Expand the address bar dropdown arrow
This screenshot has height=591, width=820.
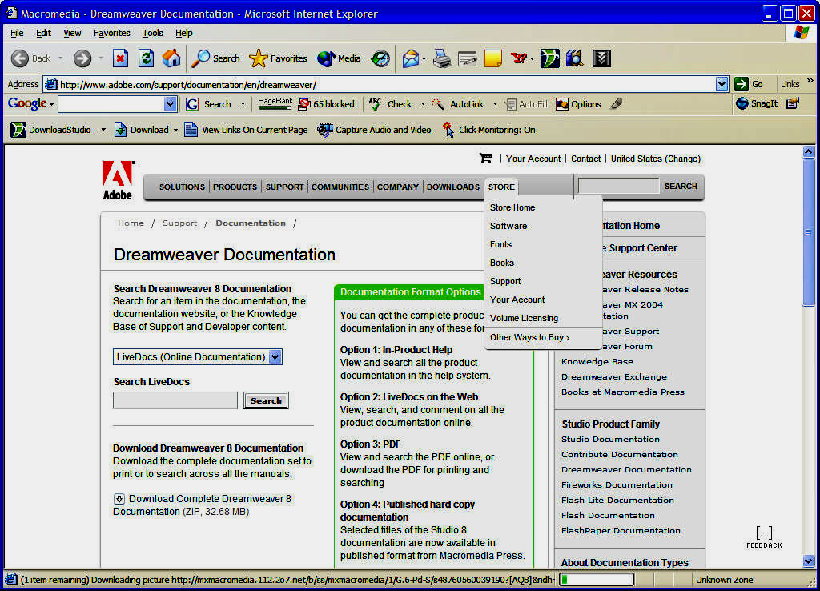(722, 84)
